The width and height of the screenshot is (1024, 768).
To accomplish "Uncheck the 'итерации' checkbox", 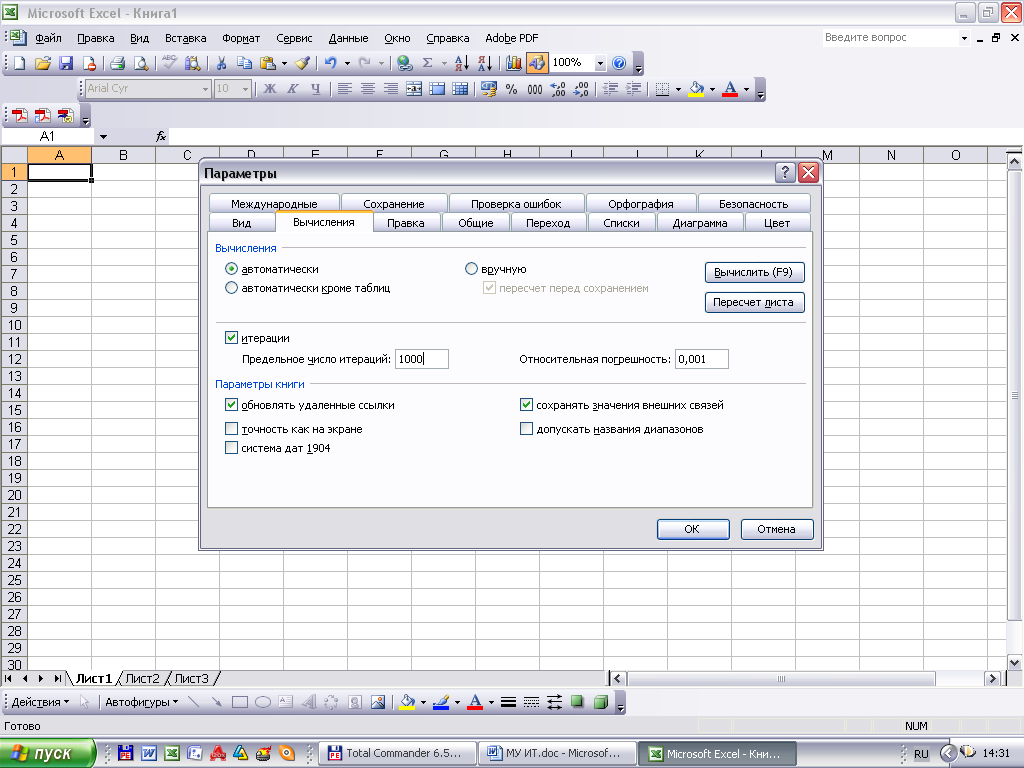I will (x=231, y=338).
